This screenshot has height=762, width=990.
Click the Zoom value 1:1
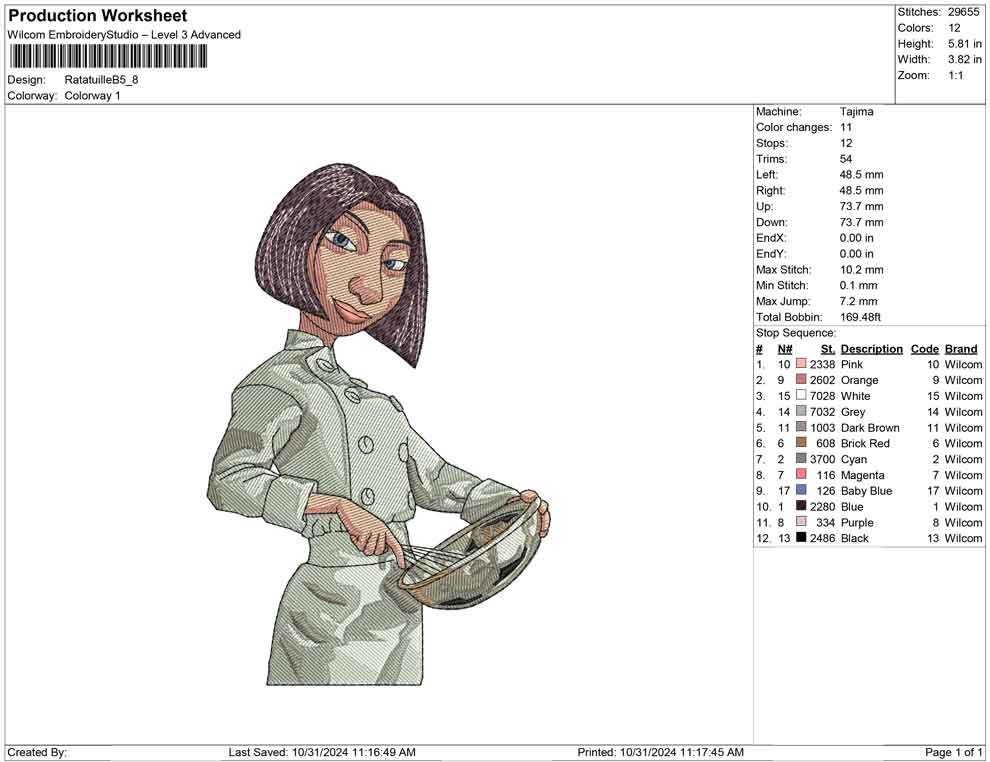pos(956,75)
